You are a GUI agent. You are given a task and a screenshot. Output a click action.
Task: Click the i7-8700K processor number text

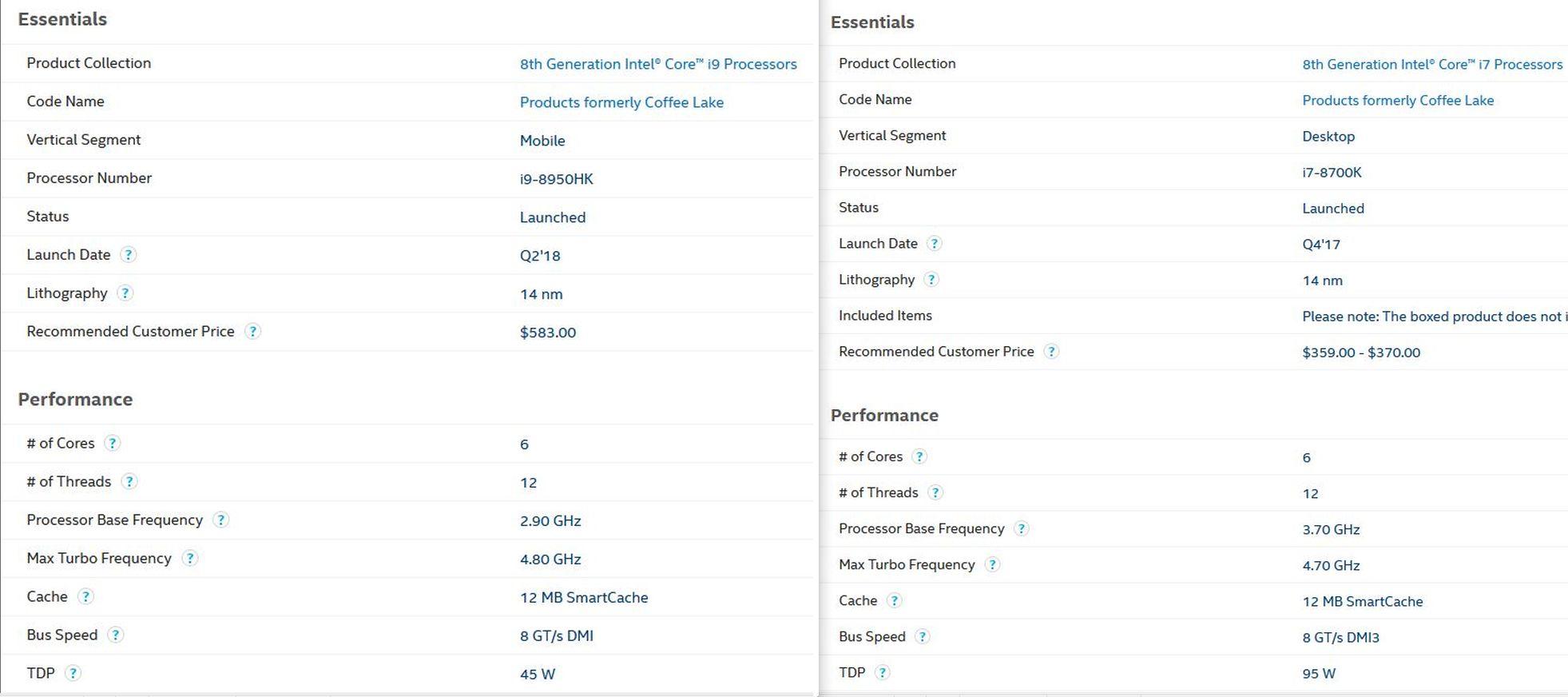tap(1332, 173)
